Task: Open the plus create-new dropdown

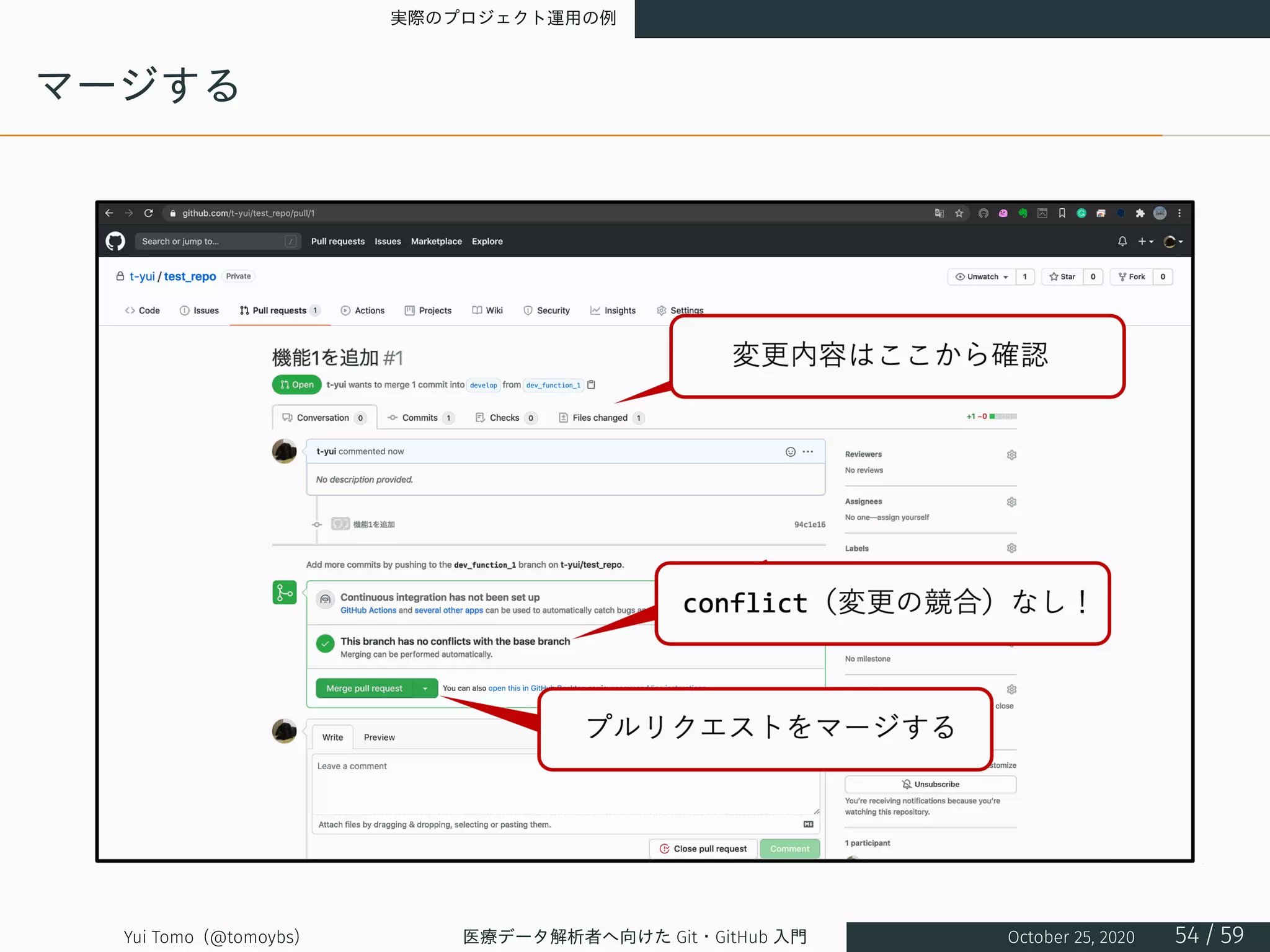Action: tap(1145, 241)
